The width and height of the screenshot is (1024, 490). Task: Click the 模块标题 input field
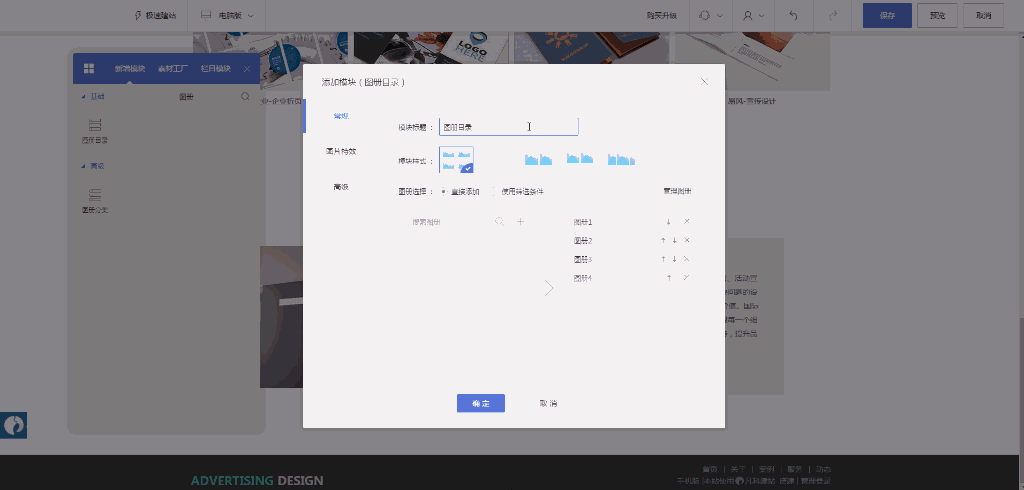[x=509, y=127]
